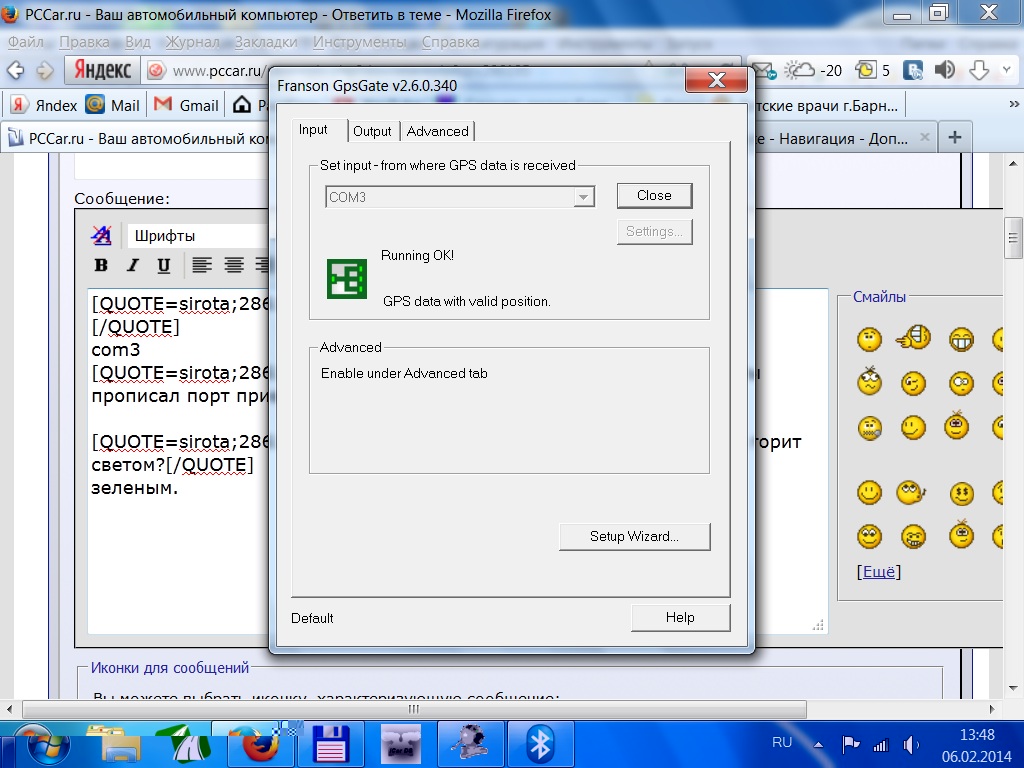Center-align the message text

click(234, 265)
